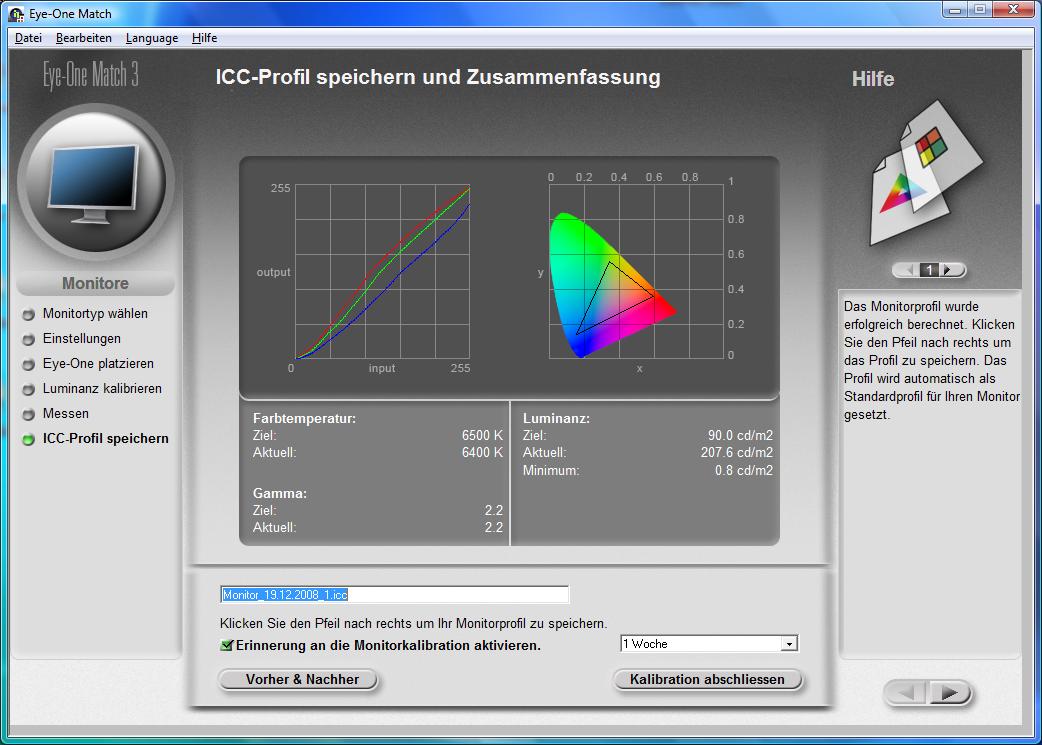Click the ICC profile documents help icon

[926, 173]
